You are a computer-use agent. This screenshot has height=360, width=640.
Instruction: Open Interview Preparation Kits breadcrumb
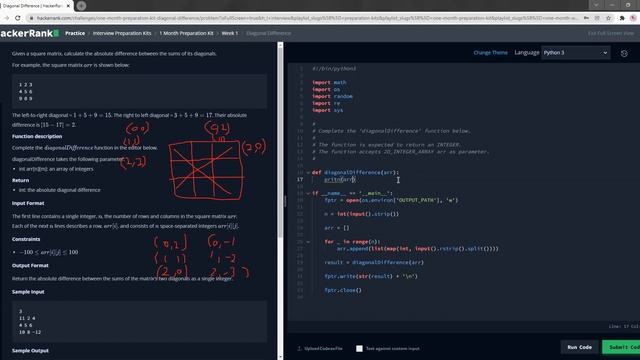point(122,33)
